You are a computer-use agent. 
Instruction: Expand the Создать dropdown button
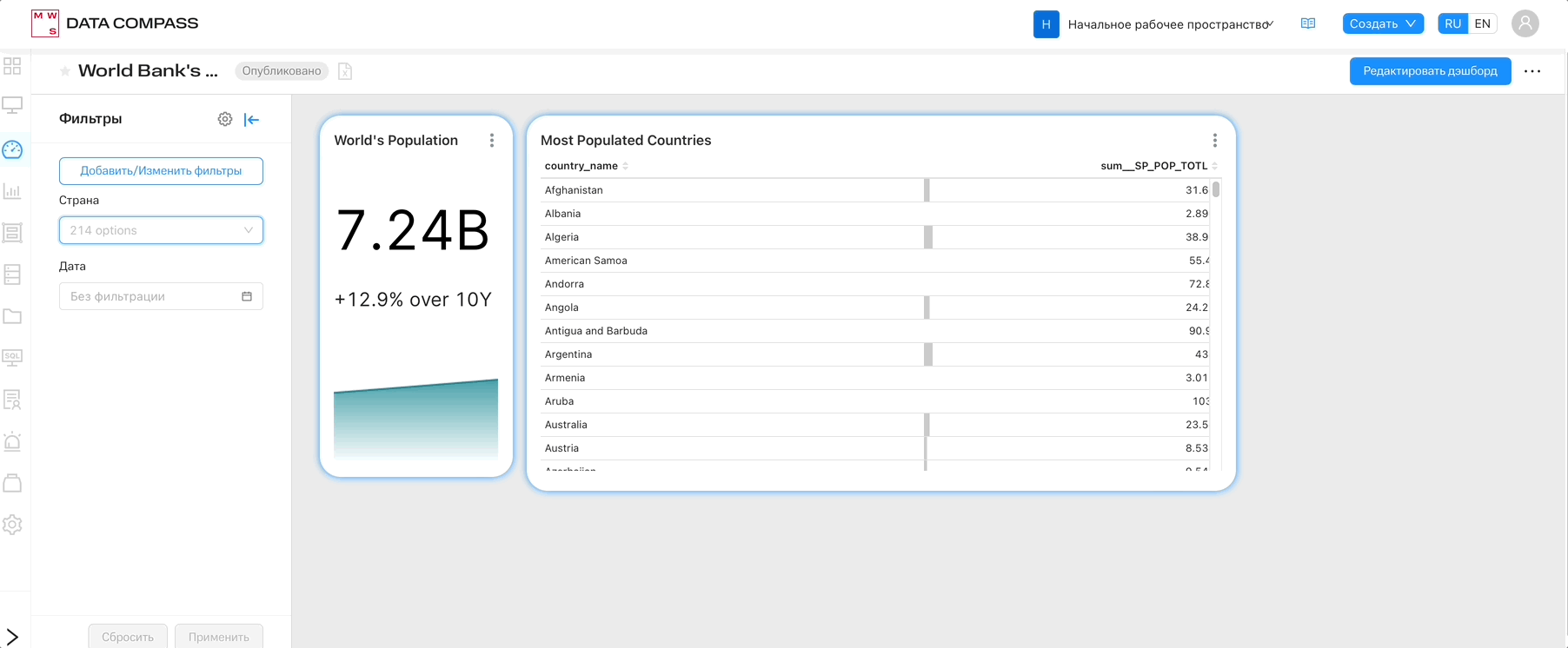pyautogui.click(x=1382, y=24)
